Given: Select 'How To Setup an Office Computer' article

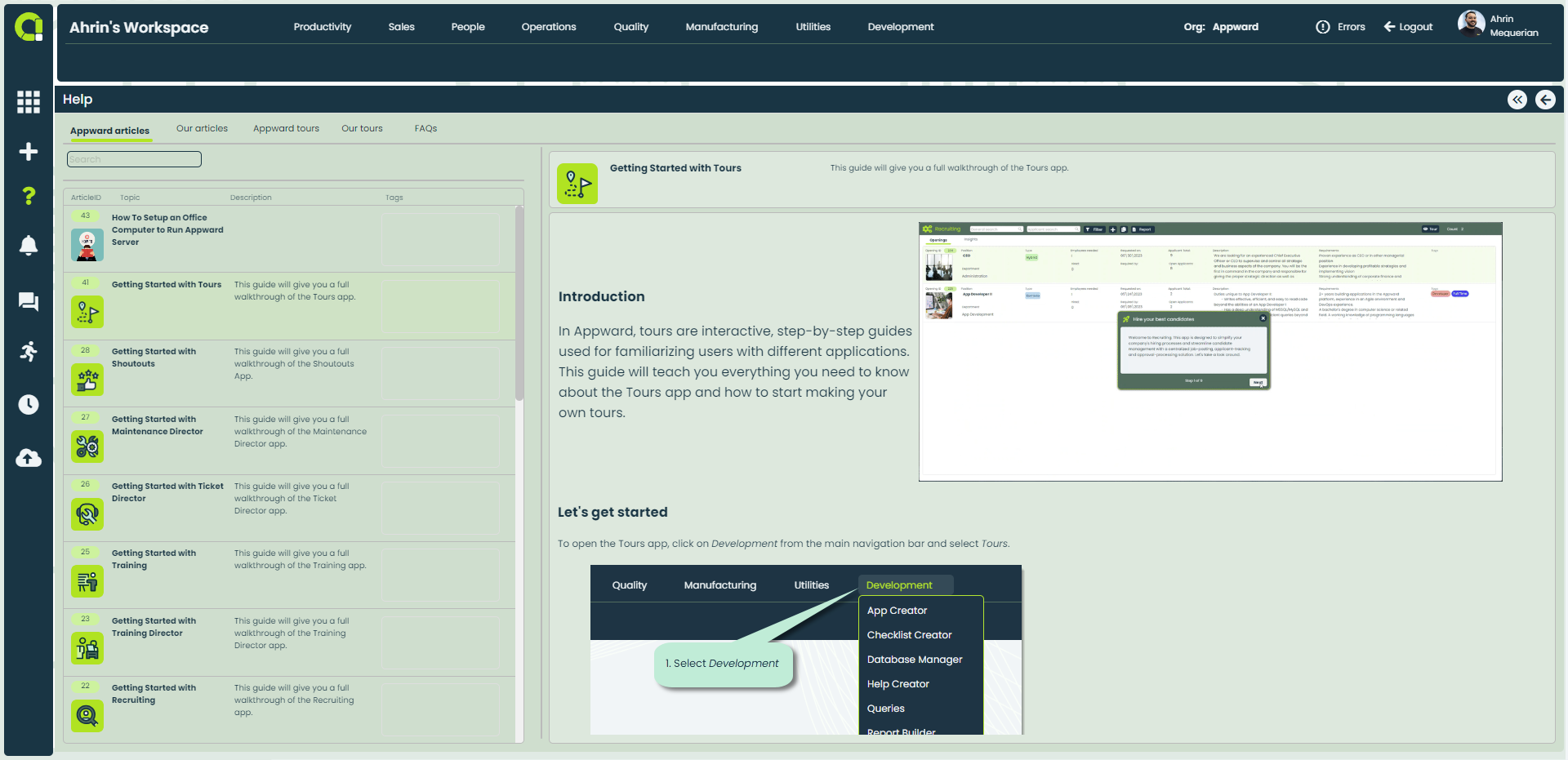Looking at the screenshot, I should [290, 239].
